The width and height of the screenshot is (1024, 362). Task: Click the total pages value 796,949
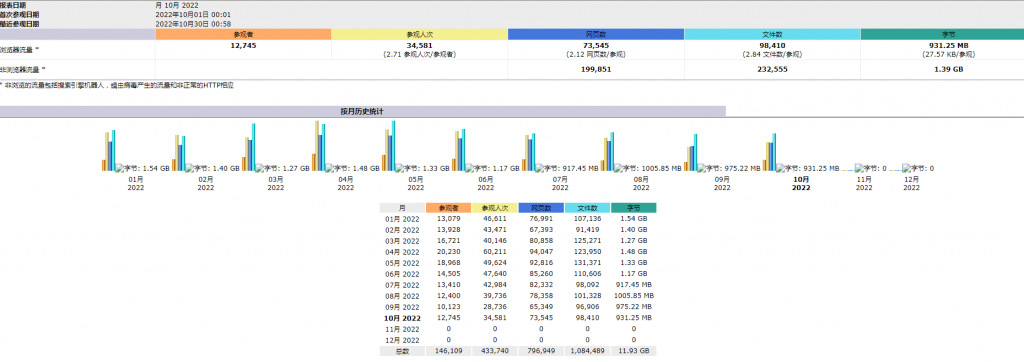tap(541, 352)
